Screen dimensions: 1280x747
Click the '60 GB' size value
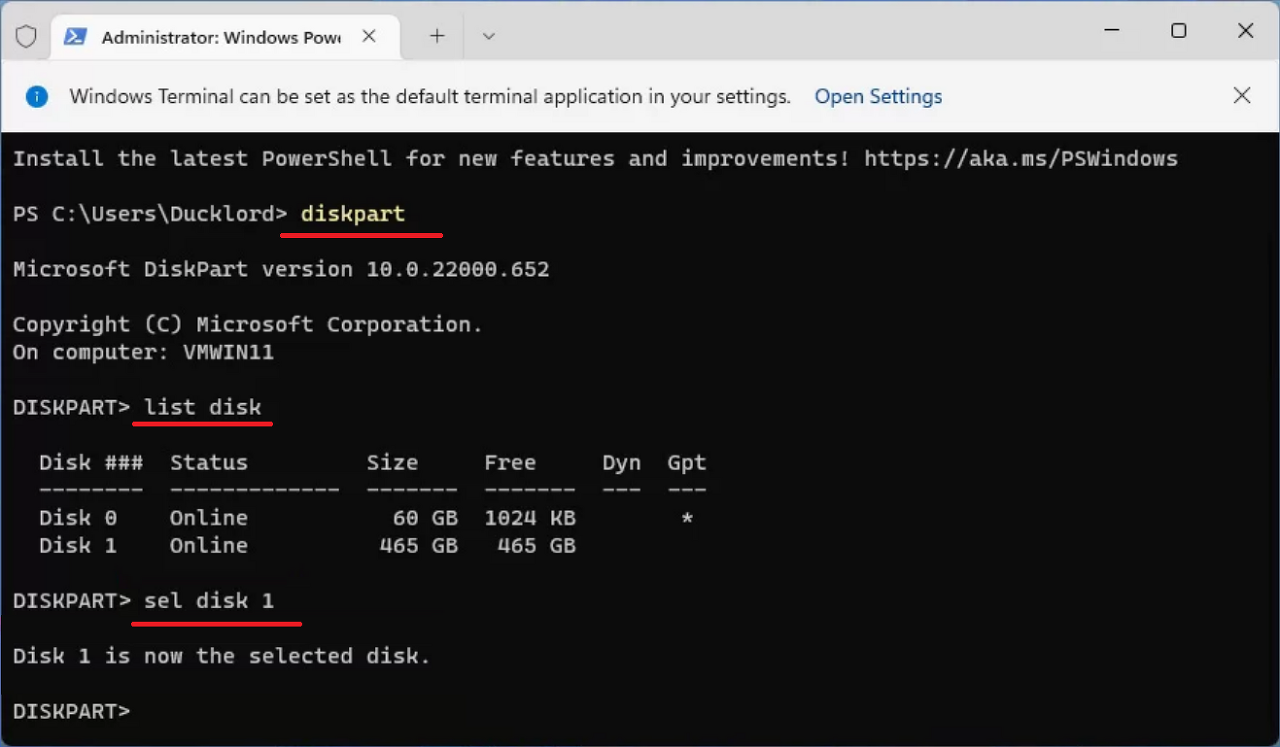(425, 518)
